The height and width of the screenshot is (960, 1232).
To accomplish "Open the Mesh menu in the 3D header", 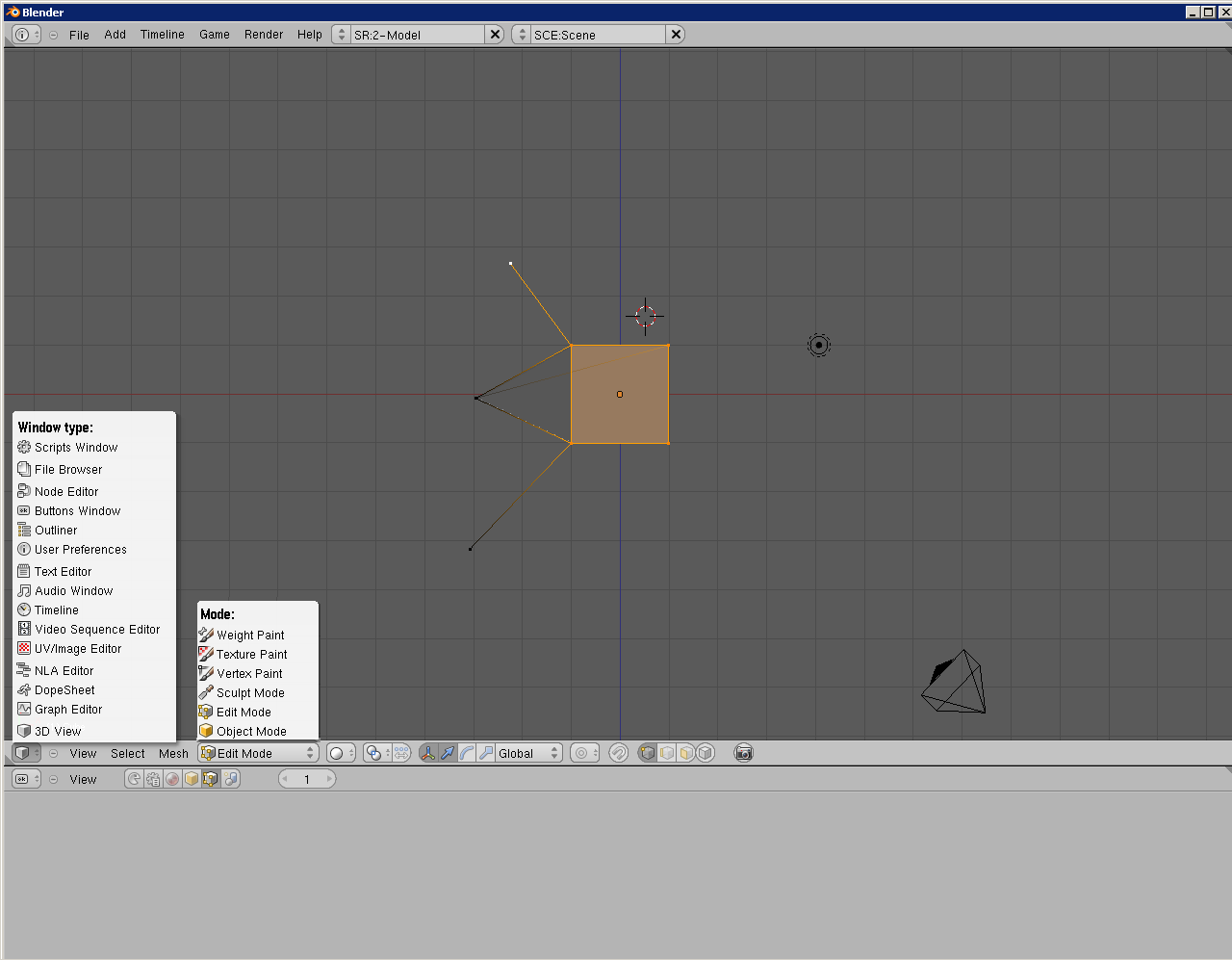I will (173, 754).
